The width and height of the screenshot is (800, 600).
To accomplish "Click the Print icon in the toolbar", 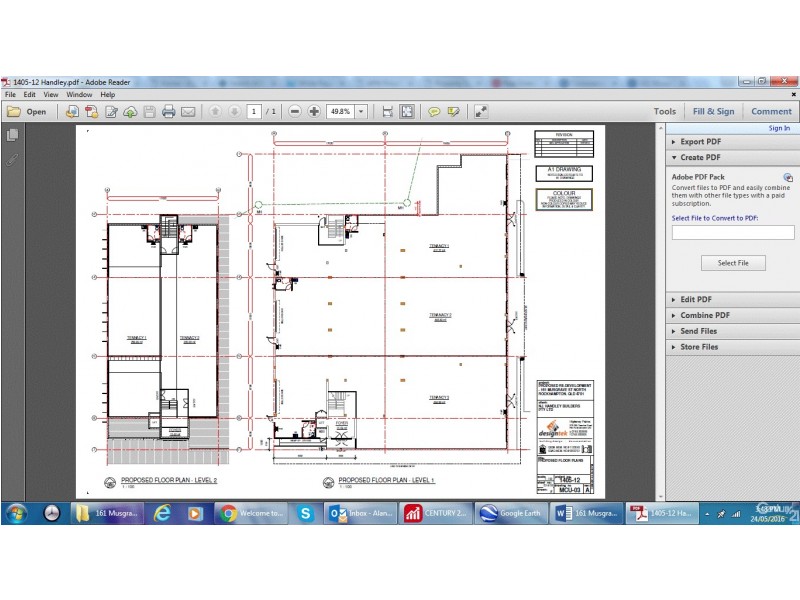I will pyautogui.click(x=169, y=112).
